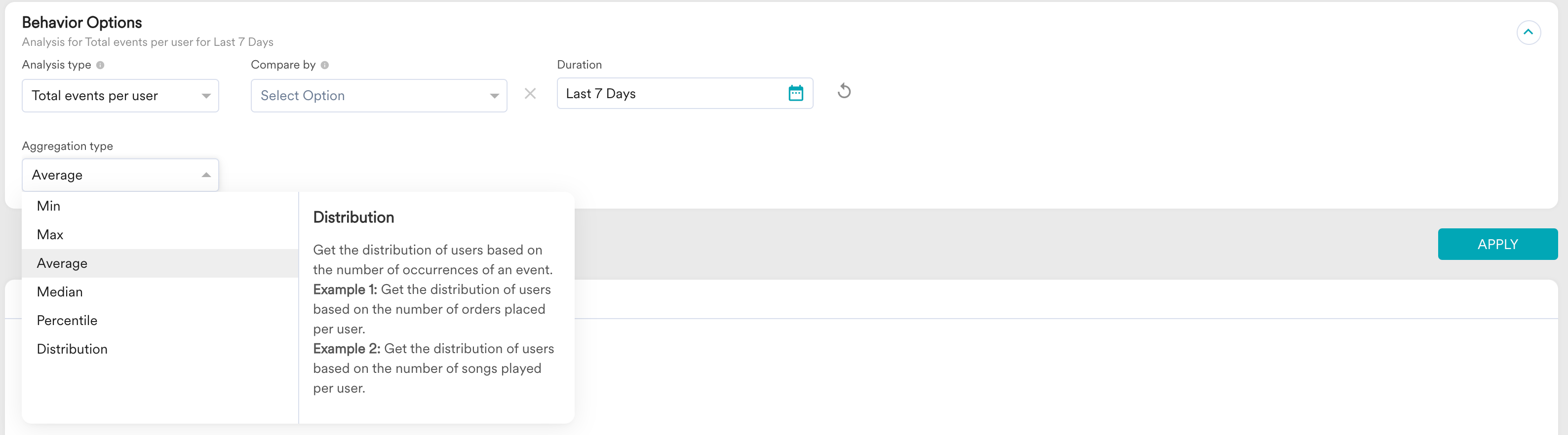Screen dimensions: 1568x435
Task: Click the up caret in Aggregation type box
Action: click(x=206, y=175)
